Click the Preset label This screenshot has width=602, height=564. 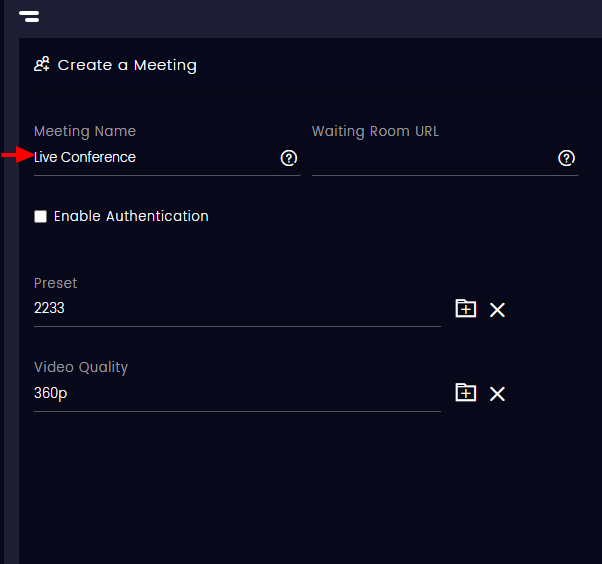55,283
